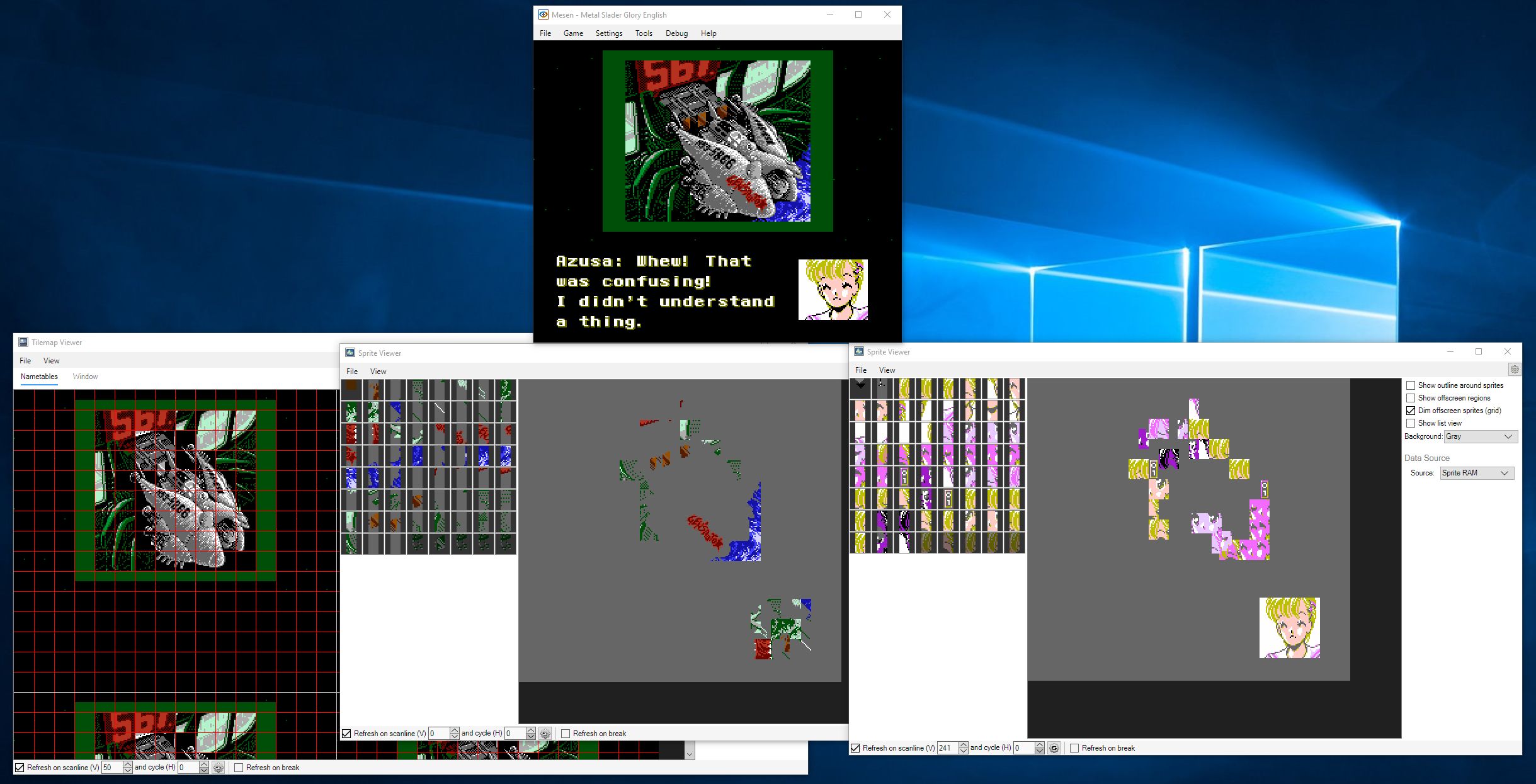Open the Background color dropdown set to Gray
1536x784 pixels.
(x=1480, y=436)
